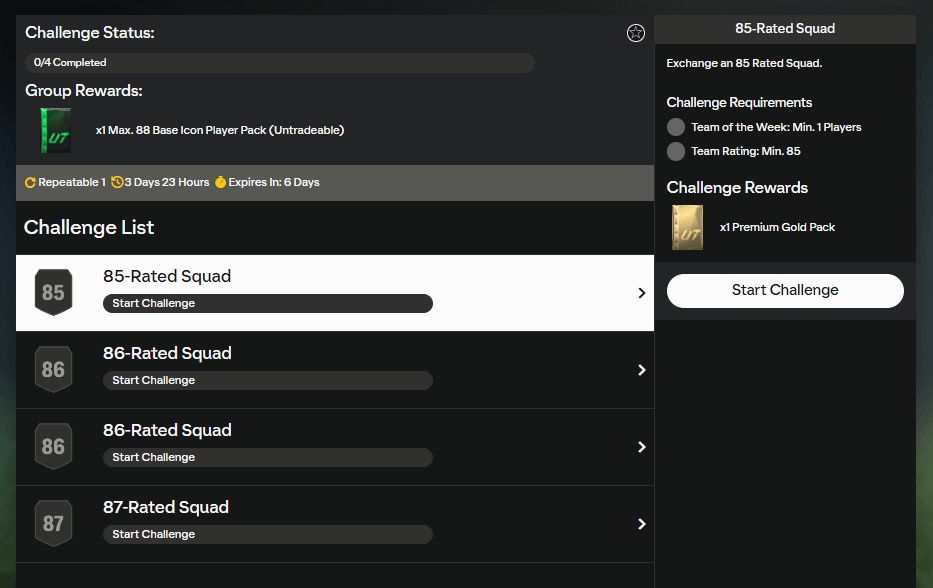Click the 87 rating badge icon
933x588 pixels.
pos(53,523)
